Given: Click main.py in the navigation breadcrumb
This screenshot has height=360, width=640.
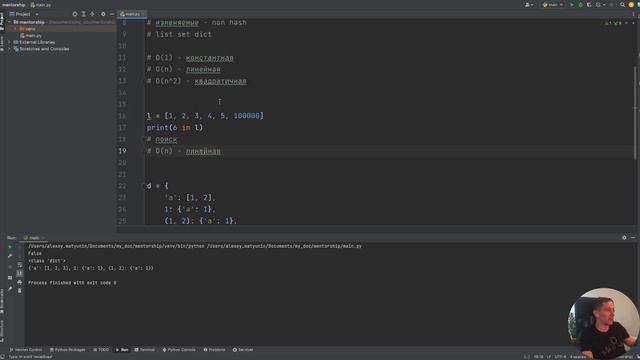Looking at the screenshot, I should coord(41,5).
